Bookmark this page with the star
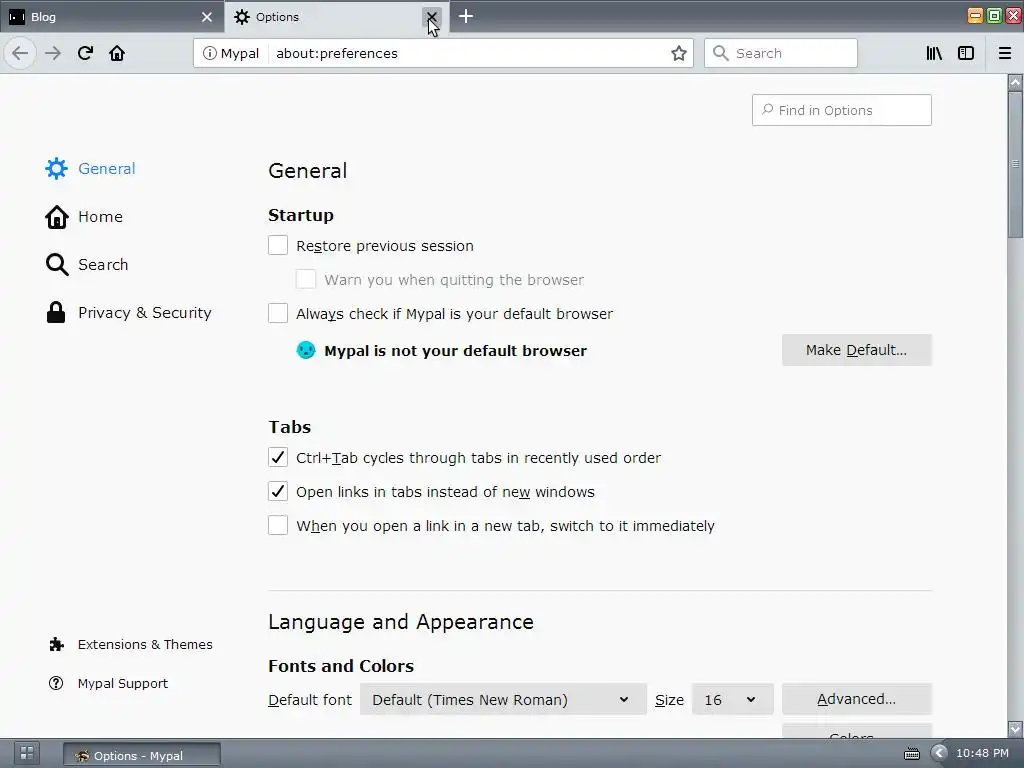This screenshot has width=1024, height=768. click(679, 53)
